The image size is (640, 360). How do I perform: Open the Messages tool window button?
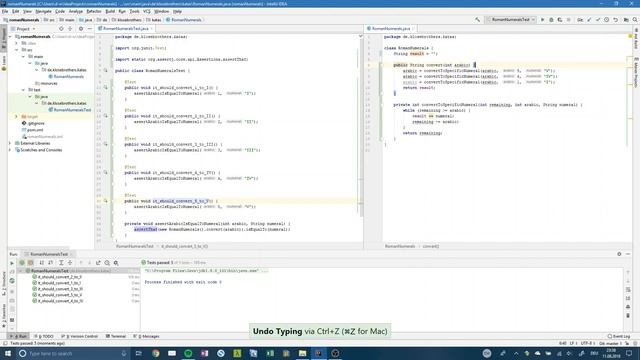(146, 336)
